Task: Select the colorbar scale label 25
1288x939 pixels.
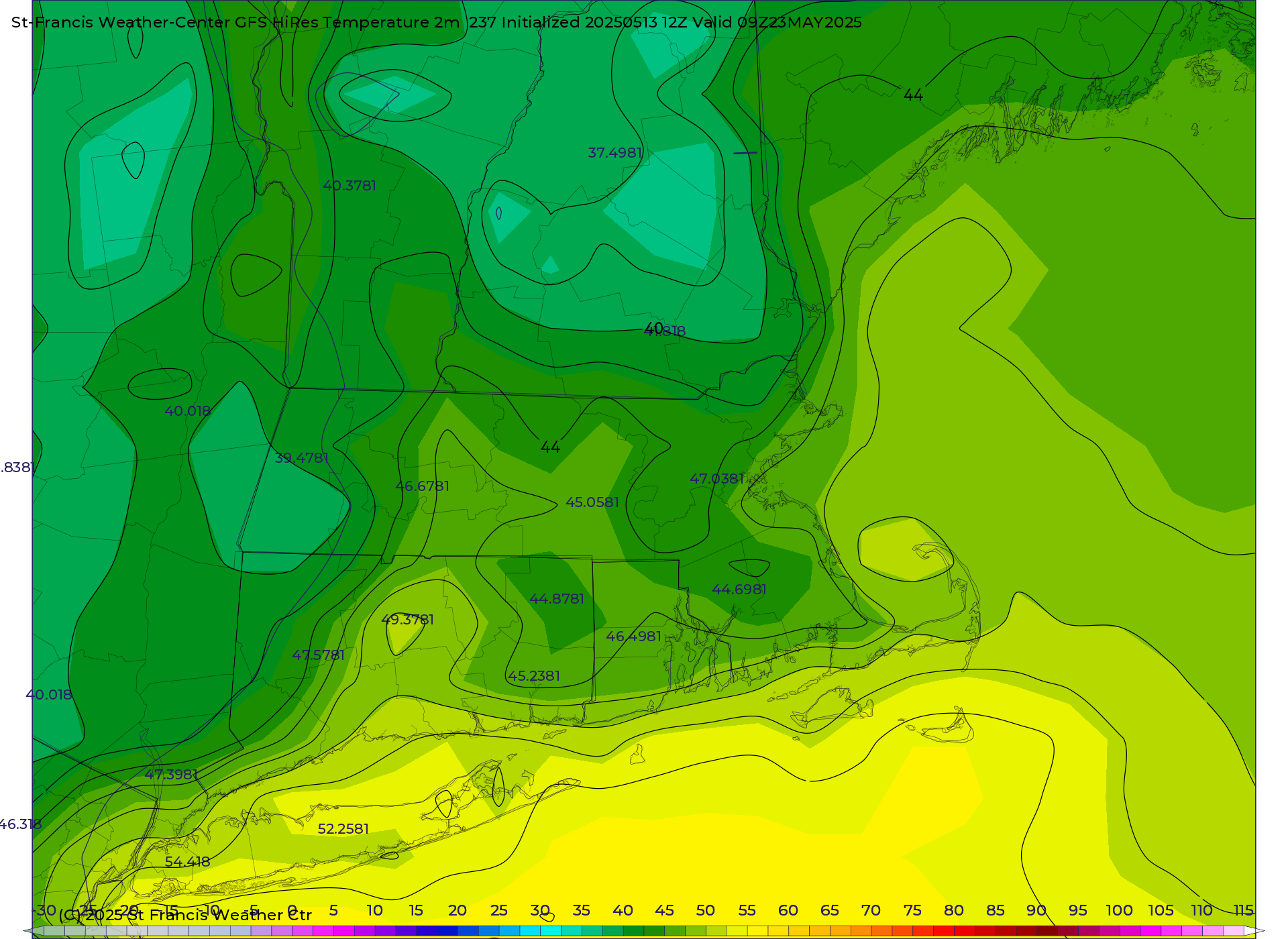Action: coord(499,911)
